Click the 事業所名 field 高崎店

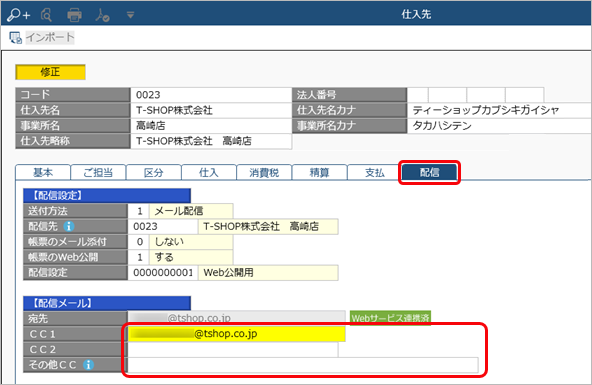point(211,126)
